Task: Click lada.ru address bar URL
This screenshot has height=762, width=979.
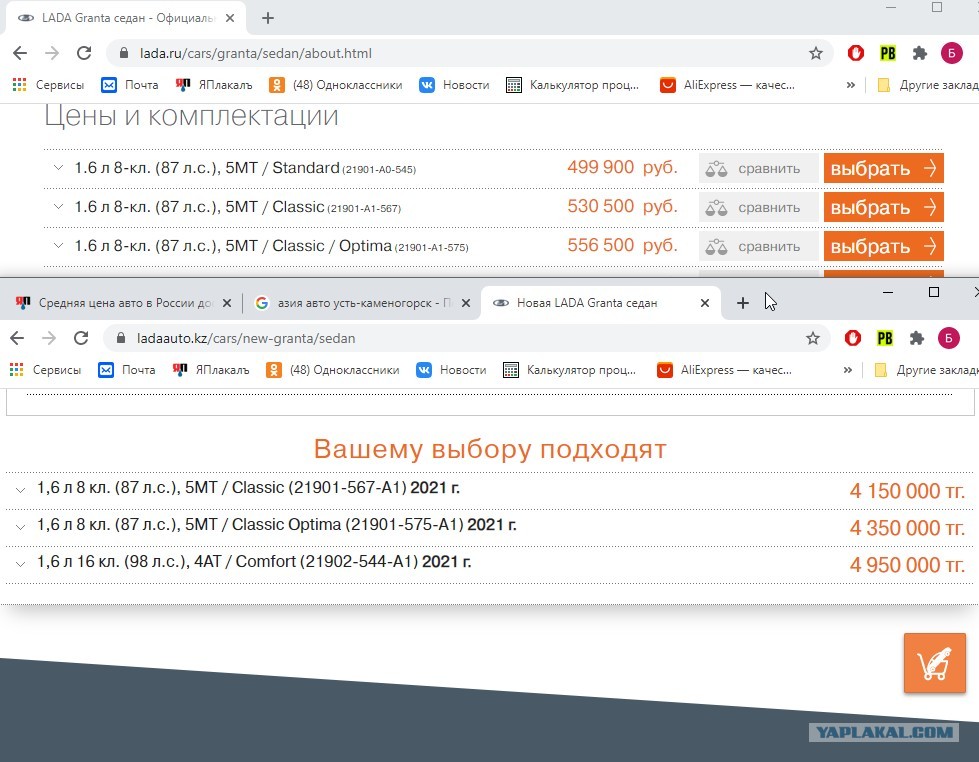Action: [x=255, y=53]
